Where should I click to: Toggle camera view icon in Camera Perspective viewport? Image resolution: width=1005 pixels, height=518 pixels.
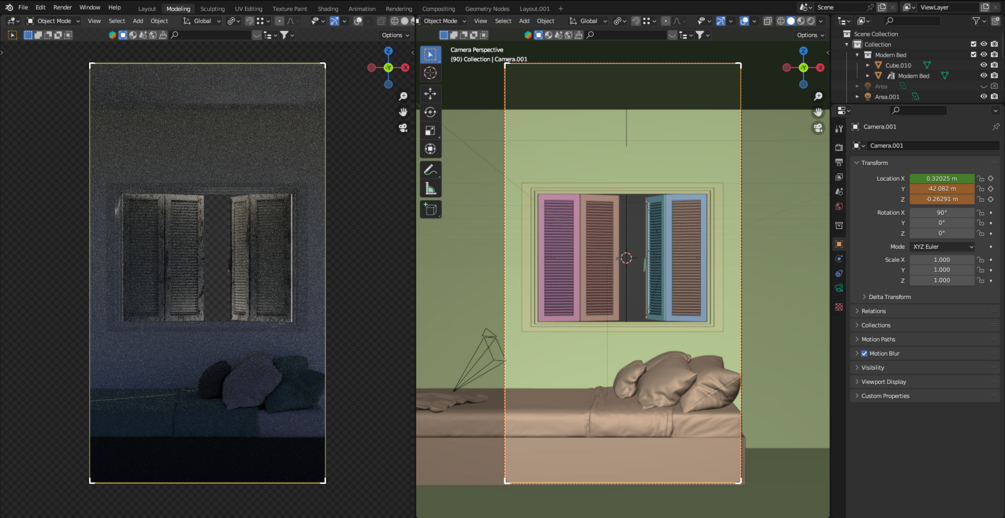[x=818, y=128]
